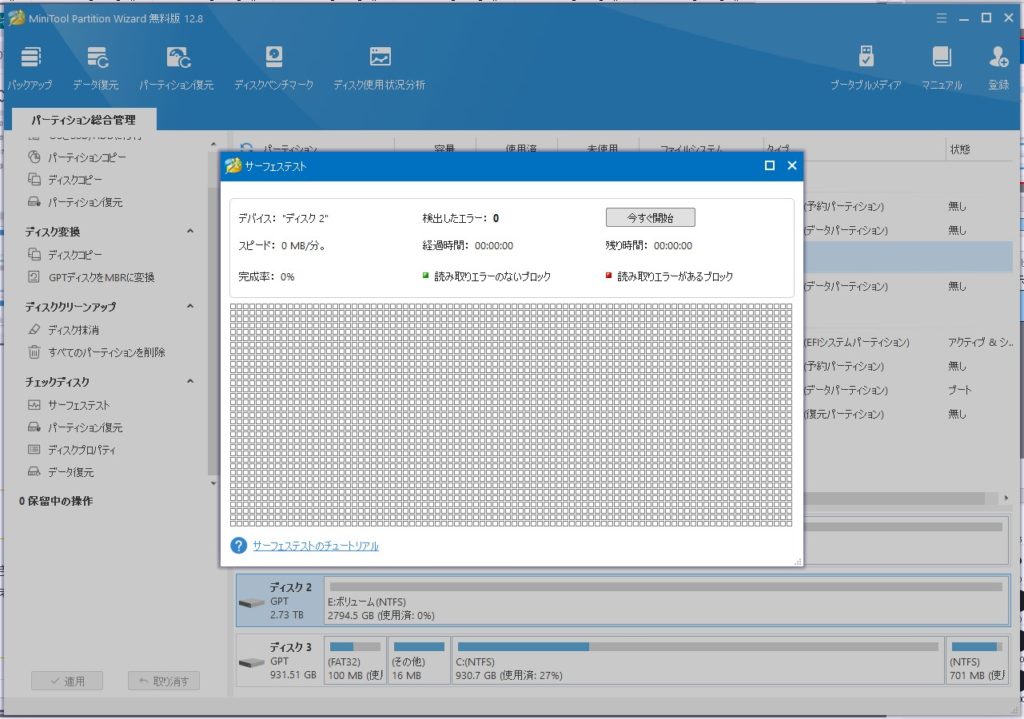Open データ復元 (Data Recovery) in the toolbar

96,60
